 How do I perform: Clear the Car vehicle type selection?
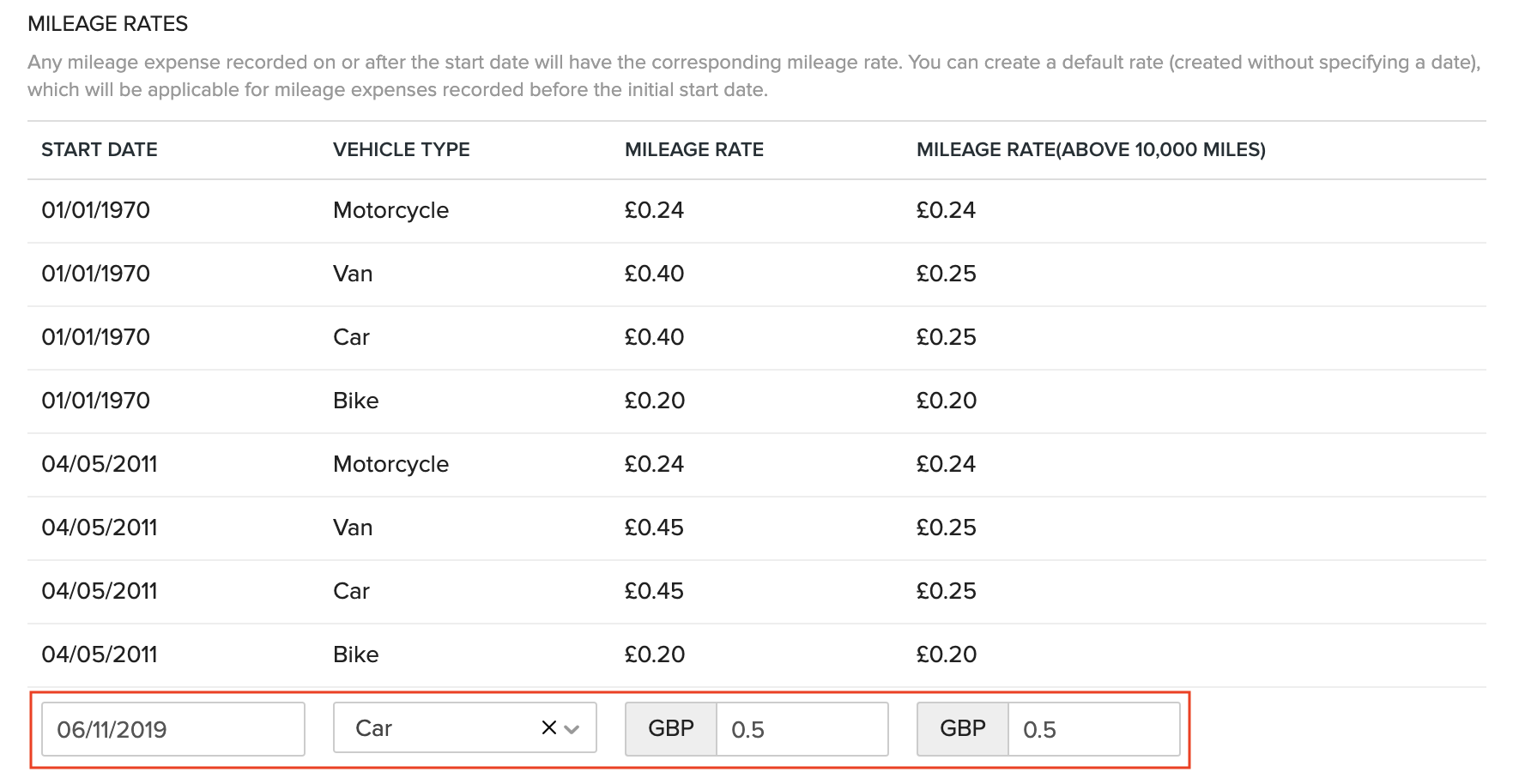click(548, 728)
